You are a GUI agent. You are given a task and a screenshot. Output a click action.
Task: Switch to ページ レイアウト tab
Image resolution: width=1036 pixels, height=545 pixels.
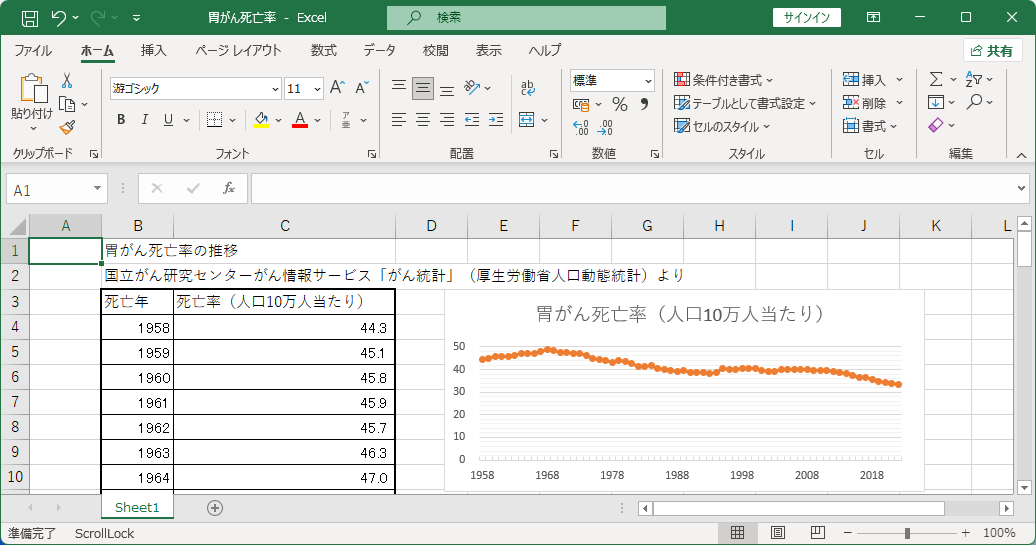pos(239,51)
